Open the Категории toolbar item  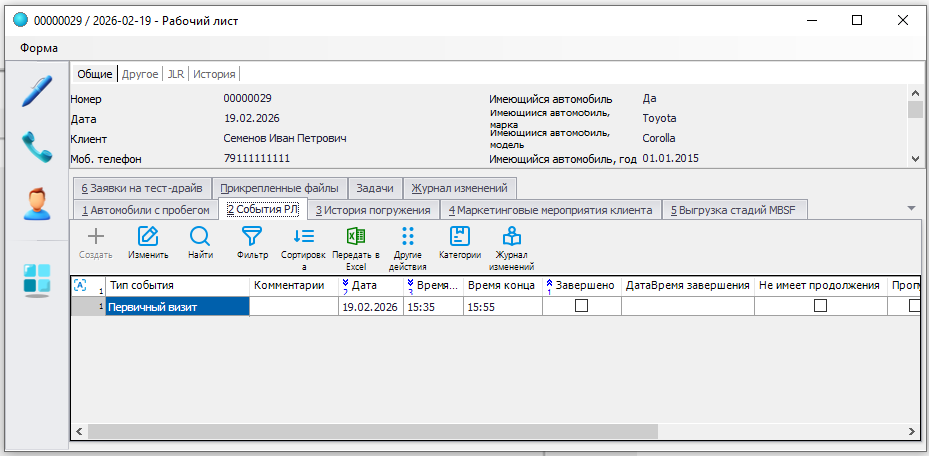(460, 244)
